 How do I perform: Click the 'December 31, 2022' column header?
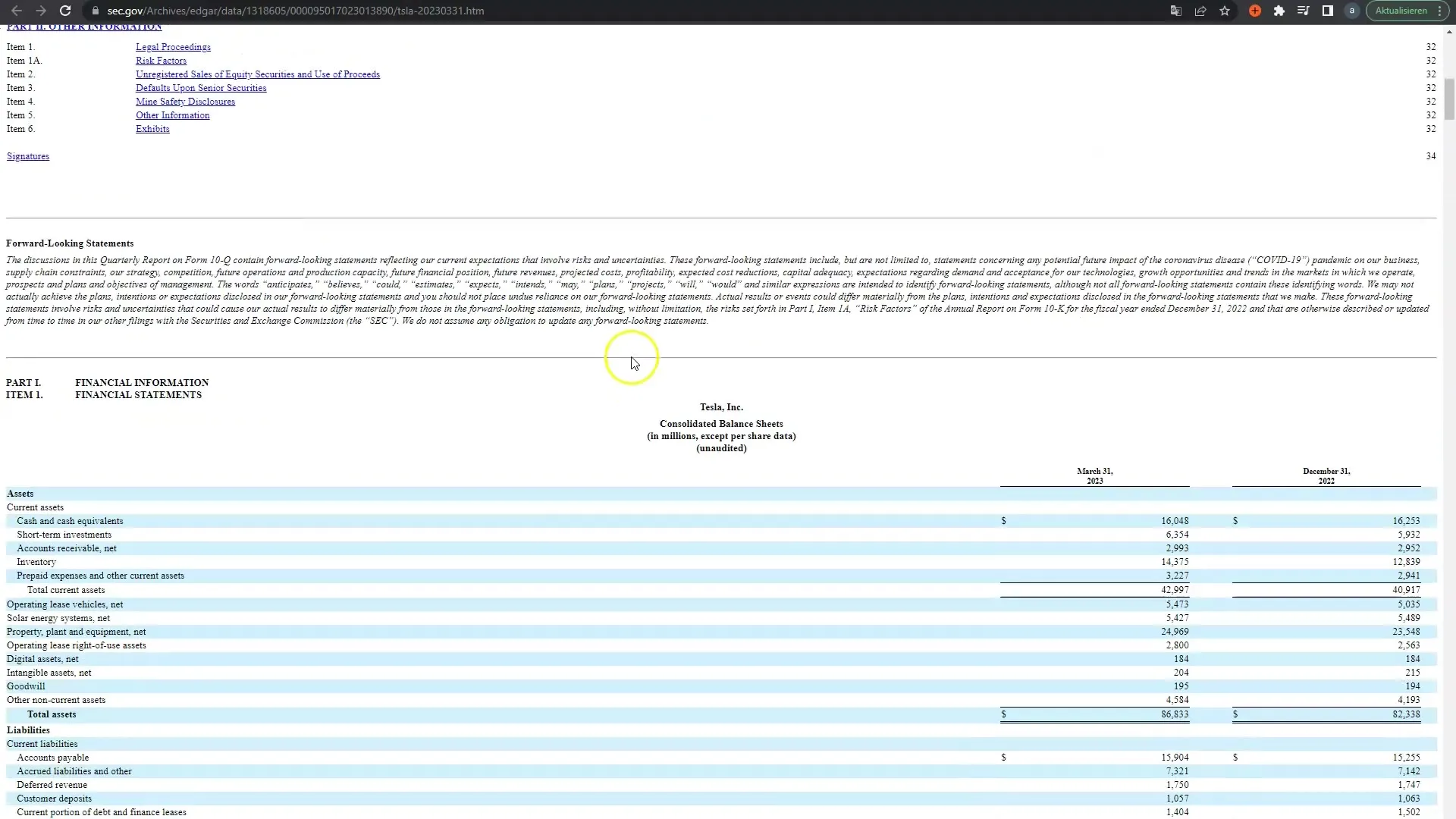coord(1326,476)
